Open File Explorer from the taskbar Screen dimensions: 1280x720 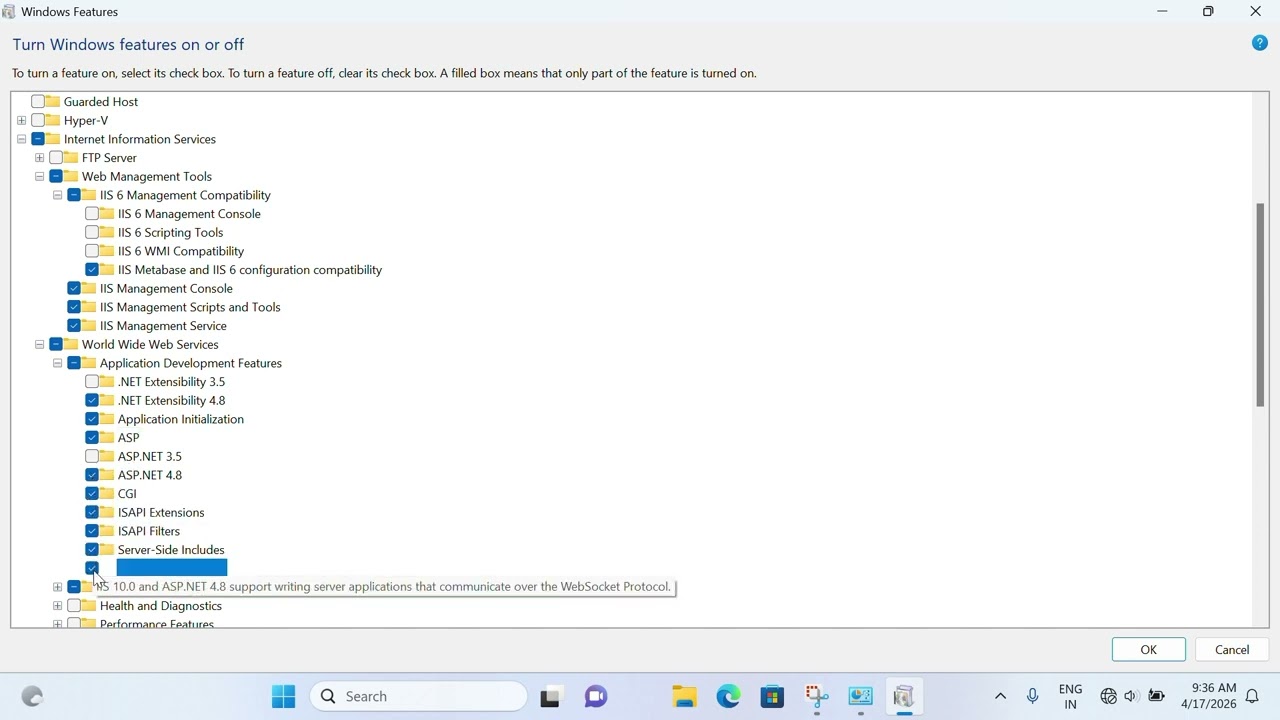pos(684,697)
